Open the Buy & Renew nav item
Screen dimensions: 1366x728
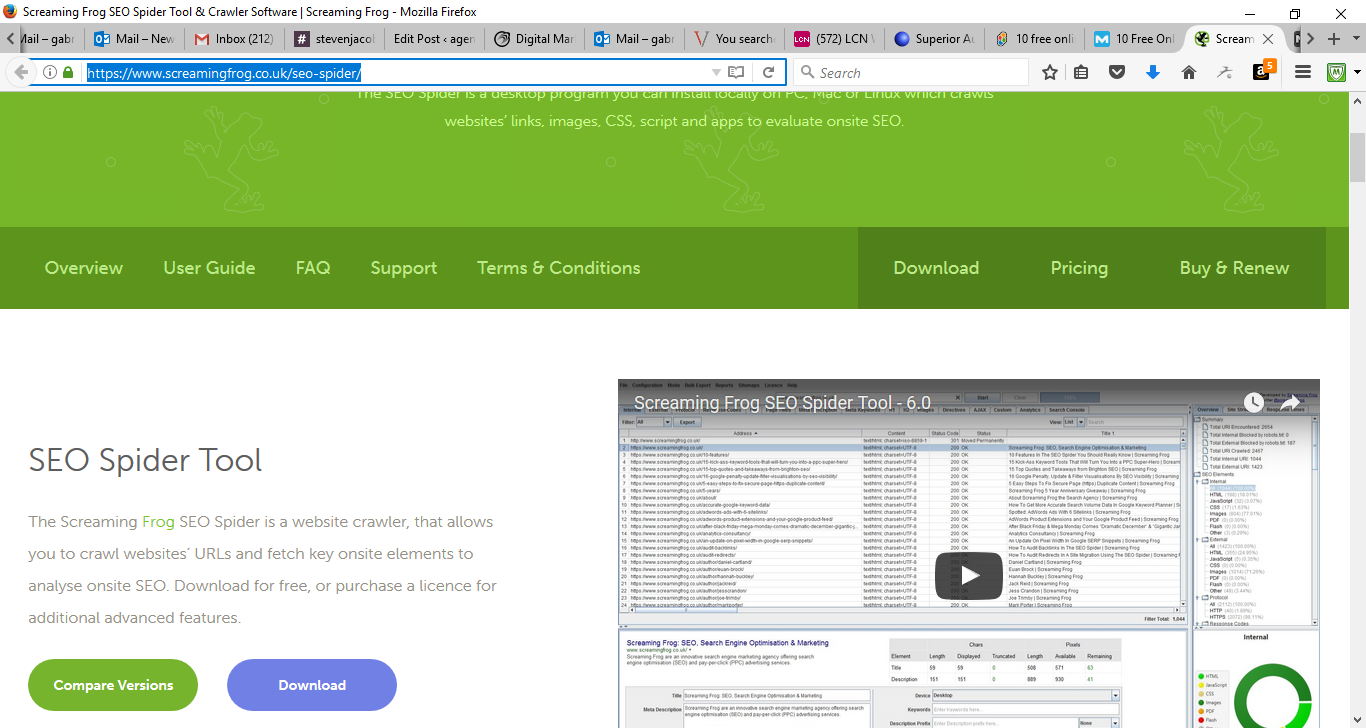click(1234, 268)
